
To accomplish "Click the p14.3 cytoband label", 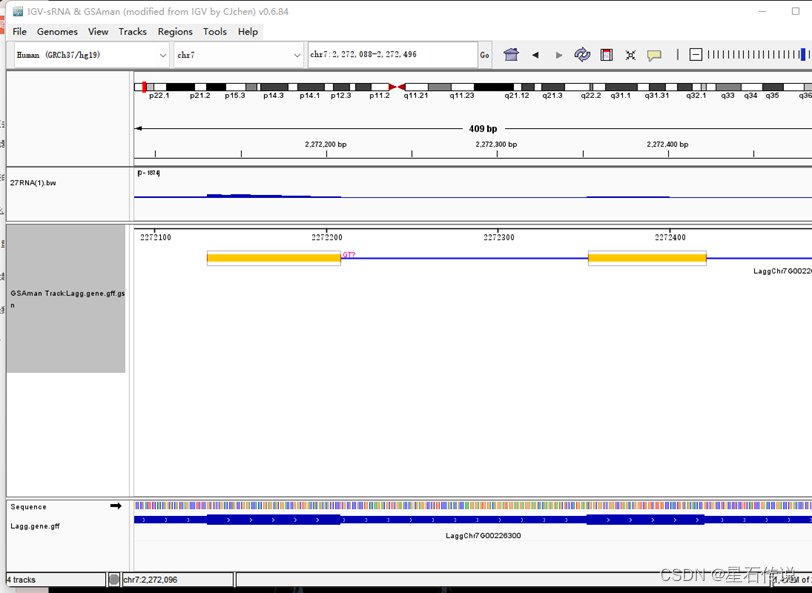I will (x=273, y=96).
